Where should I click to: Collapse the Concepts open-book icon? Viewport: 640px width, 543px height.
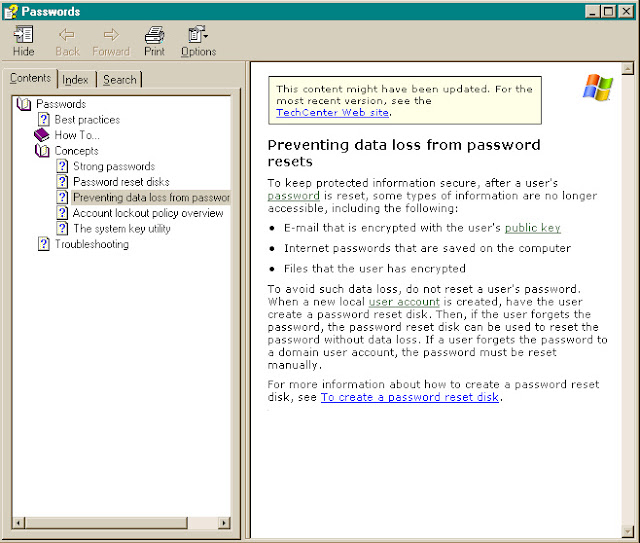42,151
